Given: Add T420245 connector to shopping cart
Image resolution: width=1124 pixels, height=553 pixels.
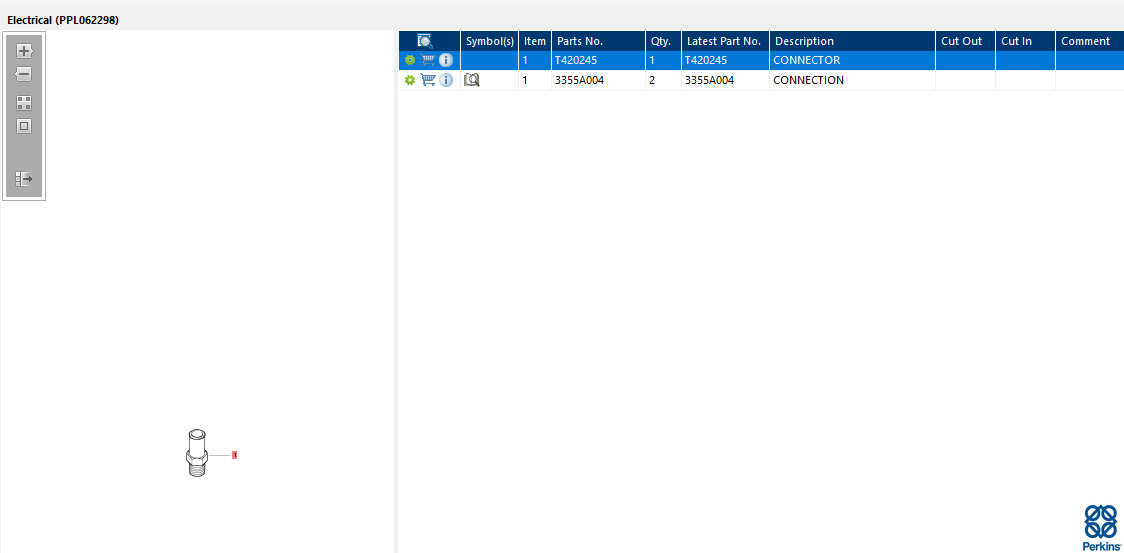Looking at the screenshot, I should [x=428, y=60].
